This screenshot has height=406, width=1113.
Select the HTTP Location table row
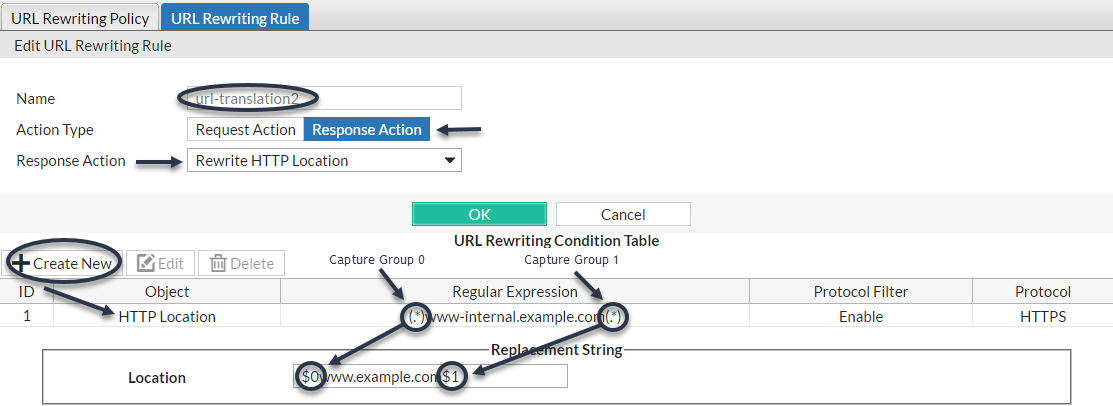(167, 316)
